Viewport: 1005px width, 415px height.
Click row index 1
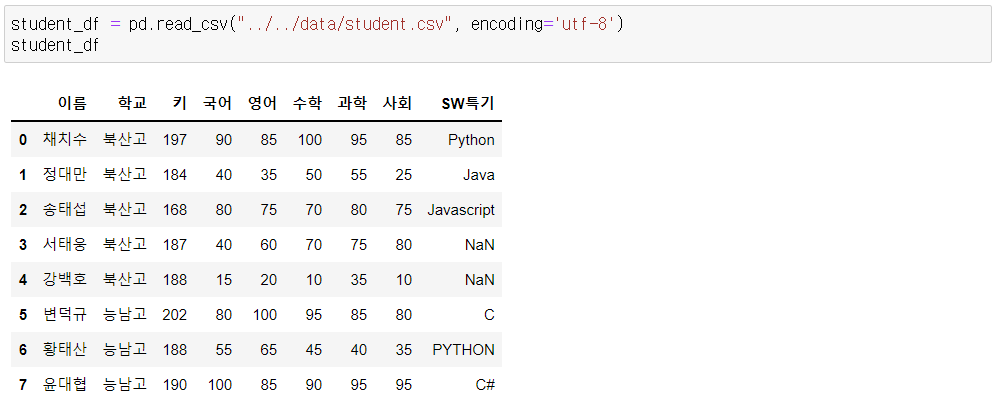23,174
